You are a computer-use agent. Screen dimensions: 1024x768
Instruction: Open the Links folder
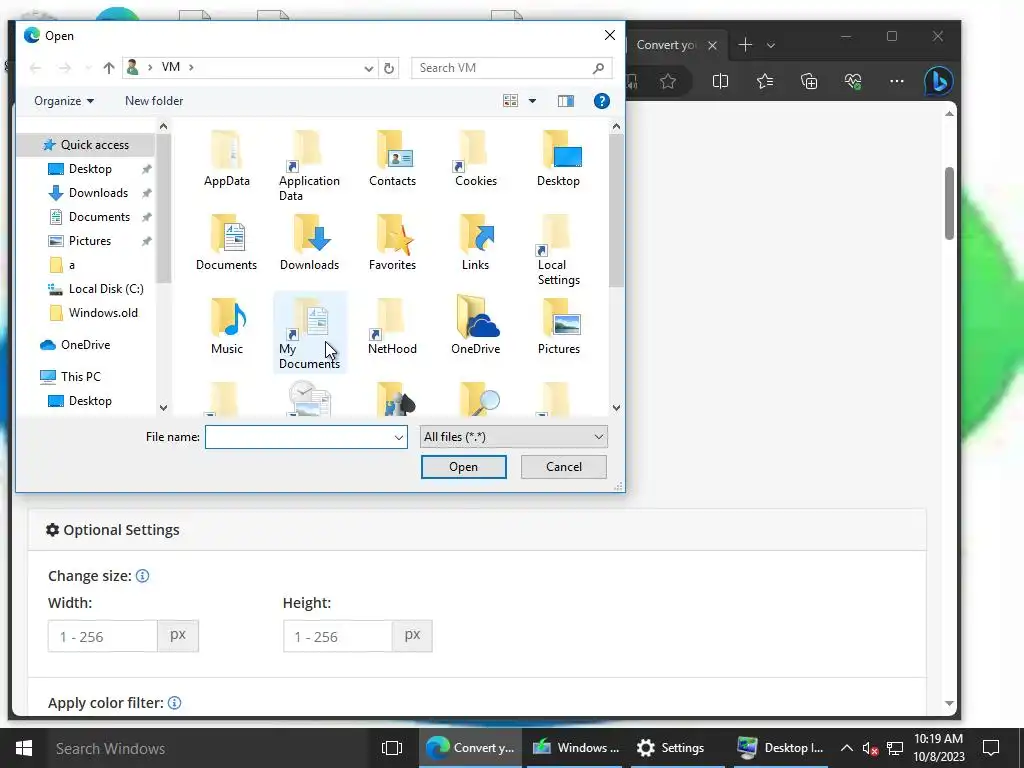pyautogui.click(x=475, y=243)
